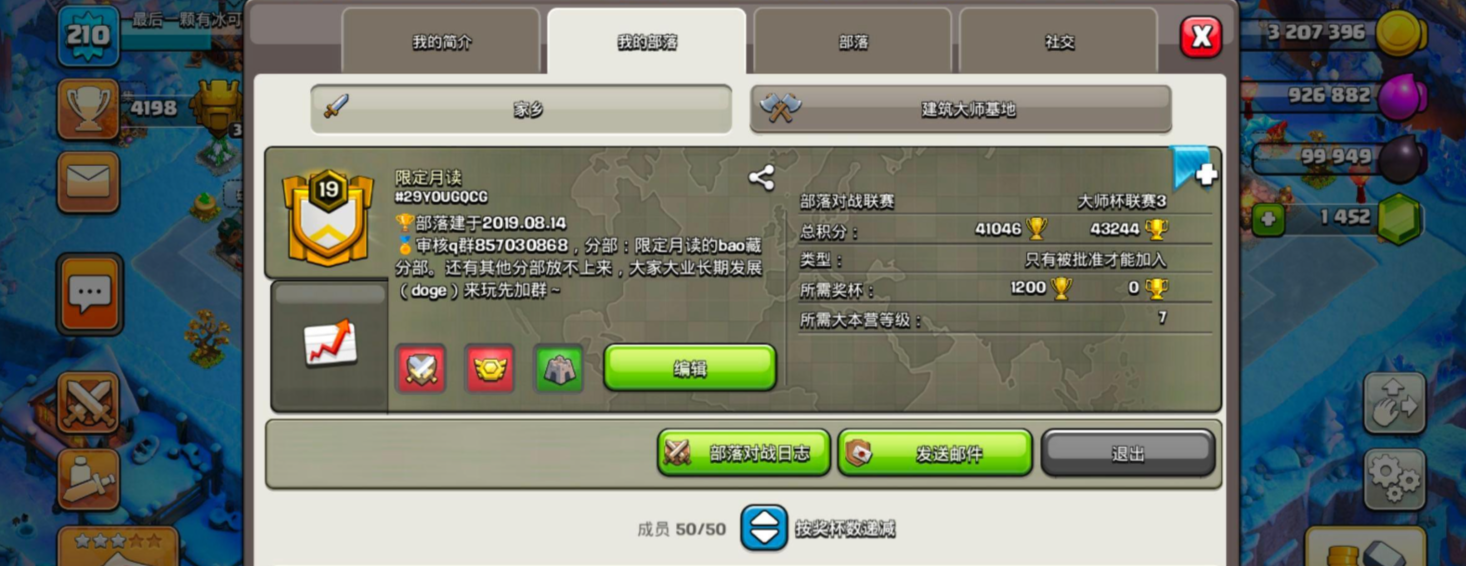Tap the crossed swords attack button

[x=88, y=403]
